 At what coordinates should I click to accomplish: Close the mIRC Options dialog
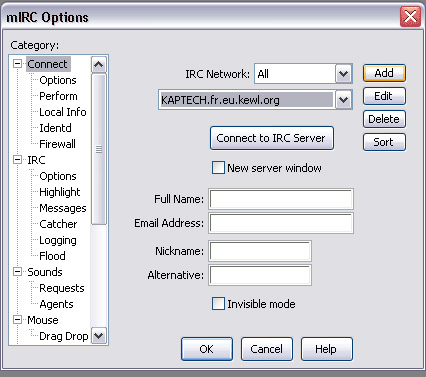coord(410,17)
